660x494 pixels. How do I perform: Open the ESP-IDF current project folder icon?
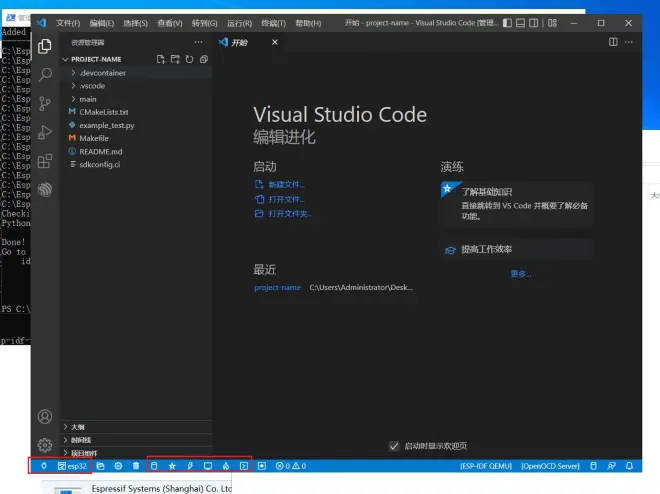tap(100, 466)
